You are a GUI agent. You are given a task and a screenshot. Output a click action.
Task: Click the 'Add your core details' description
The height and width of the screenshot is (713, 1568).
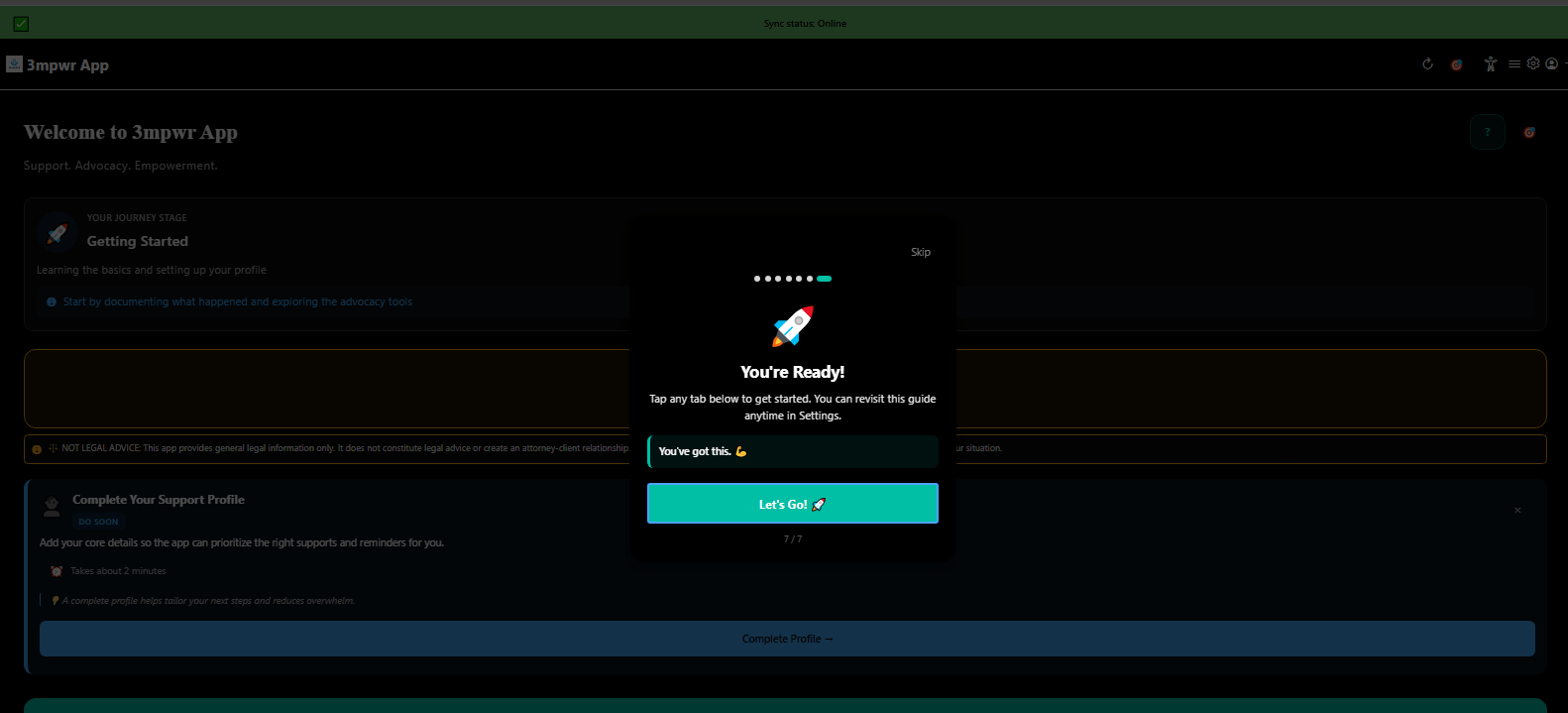(x=242, y=542)
